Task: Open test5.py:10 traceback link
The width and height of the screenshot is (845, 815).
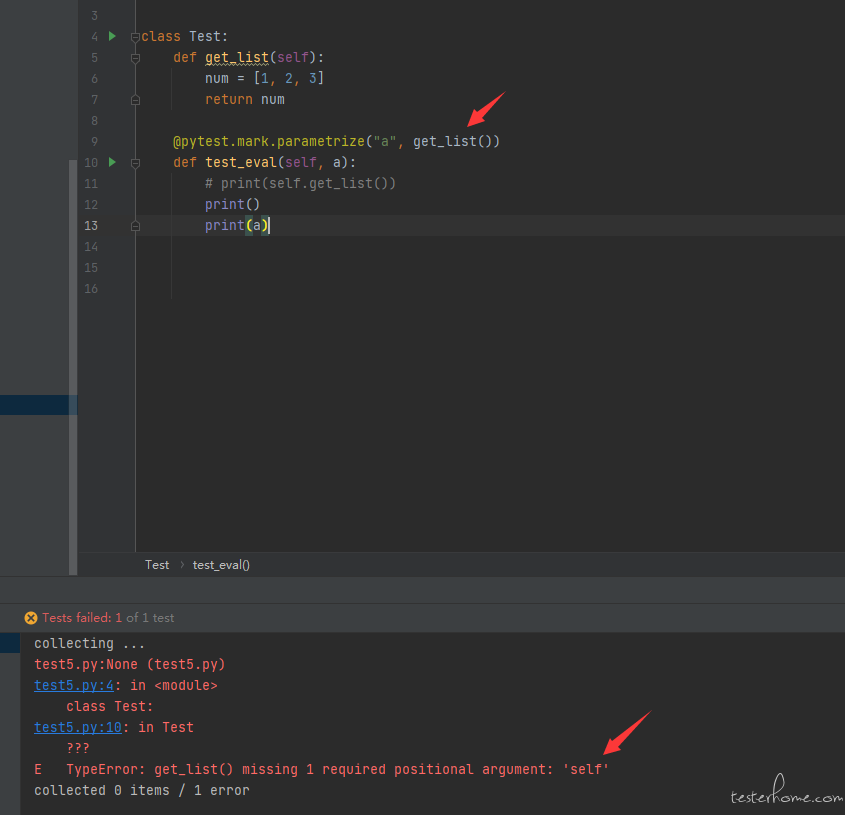Action: (x=78, y=727)
